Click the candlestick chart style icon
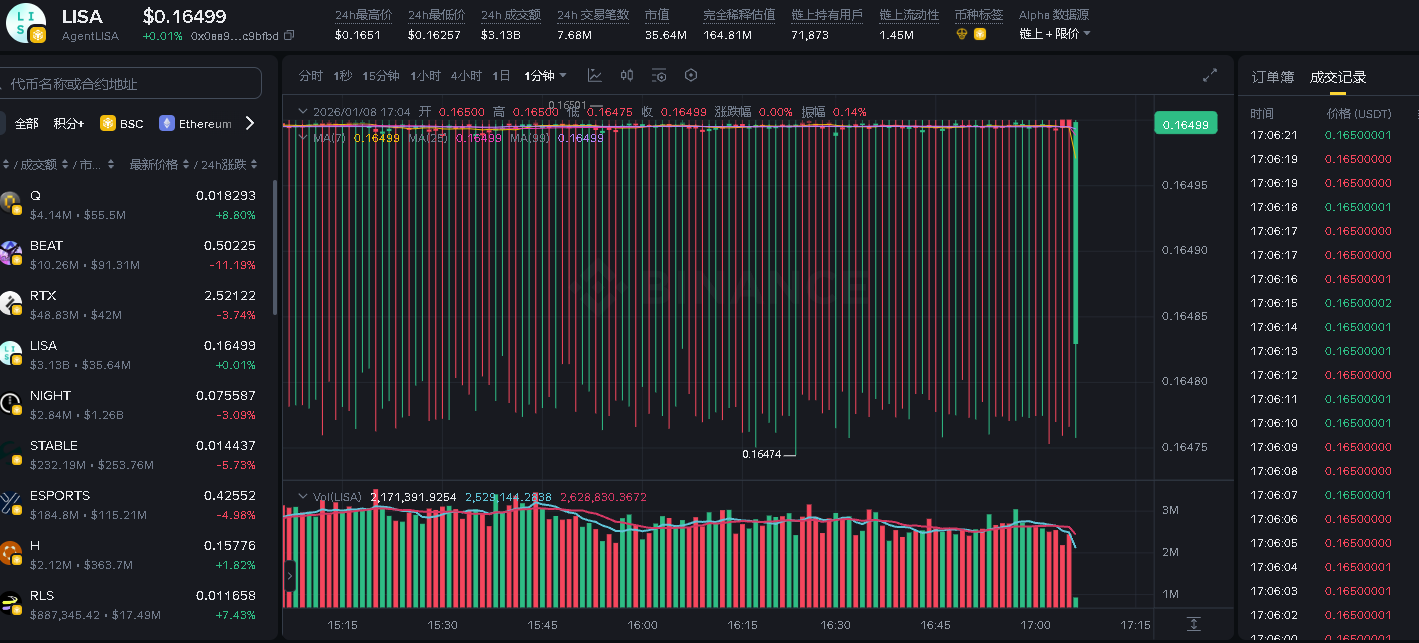1419x643 pixels. pos(627,76)
